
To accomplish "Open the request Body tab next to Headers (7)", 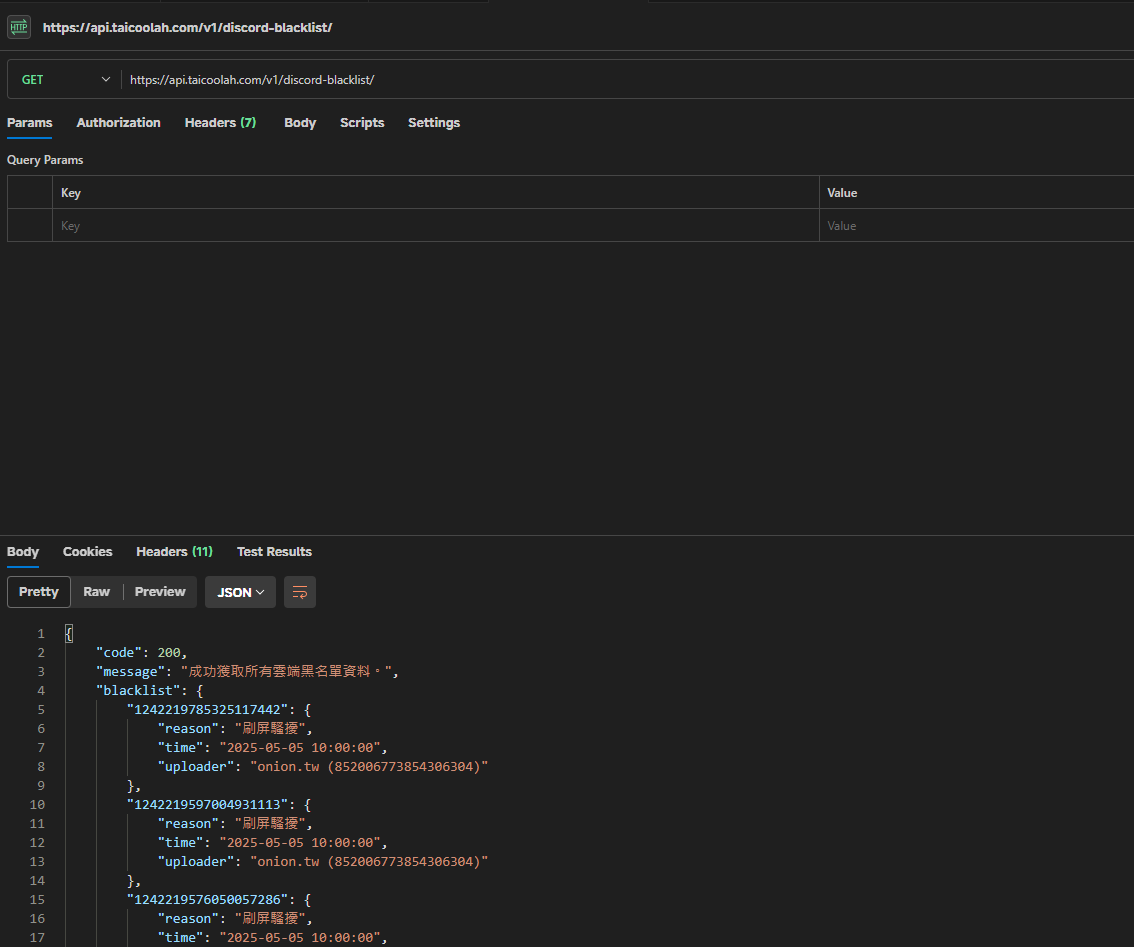I will (300, 123).
